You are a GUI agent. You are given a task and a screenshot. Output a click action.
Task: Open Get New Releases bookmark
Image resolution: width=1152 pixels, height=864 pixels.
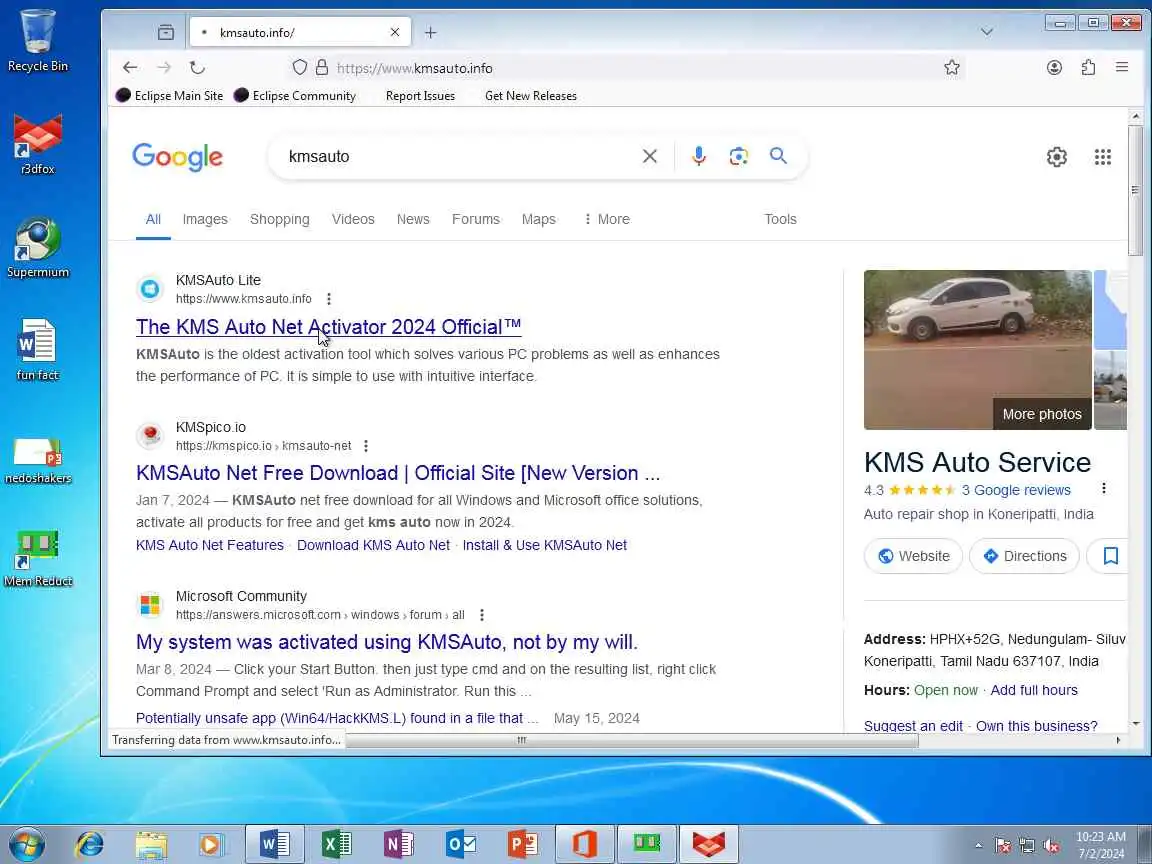click(x=530, y=96)
